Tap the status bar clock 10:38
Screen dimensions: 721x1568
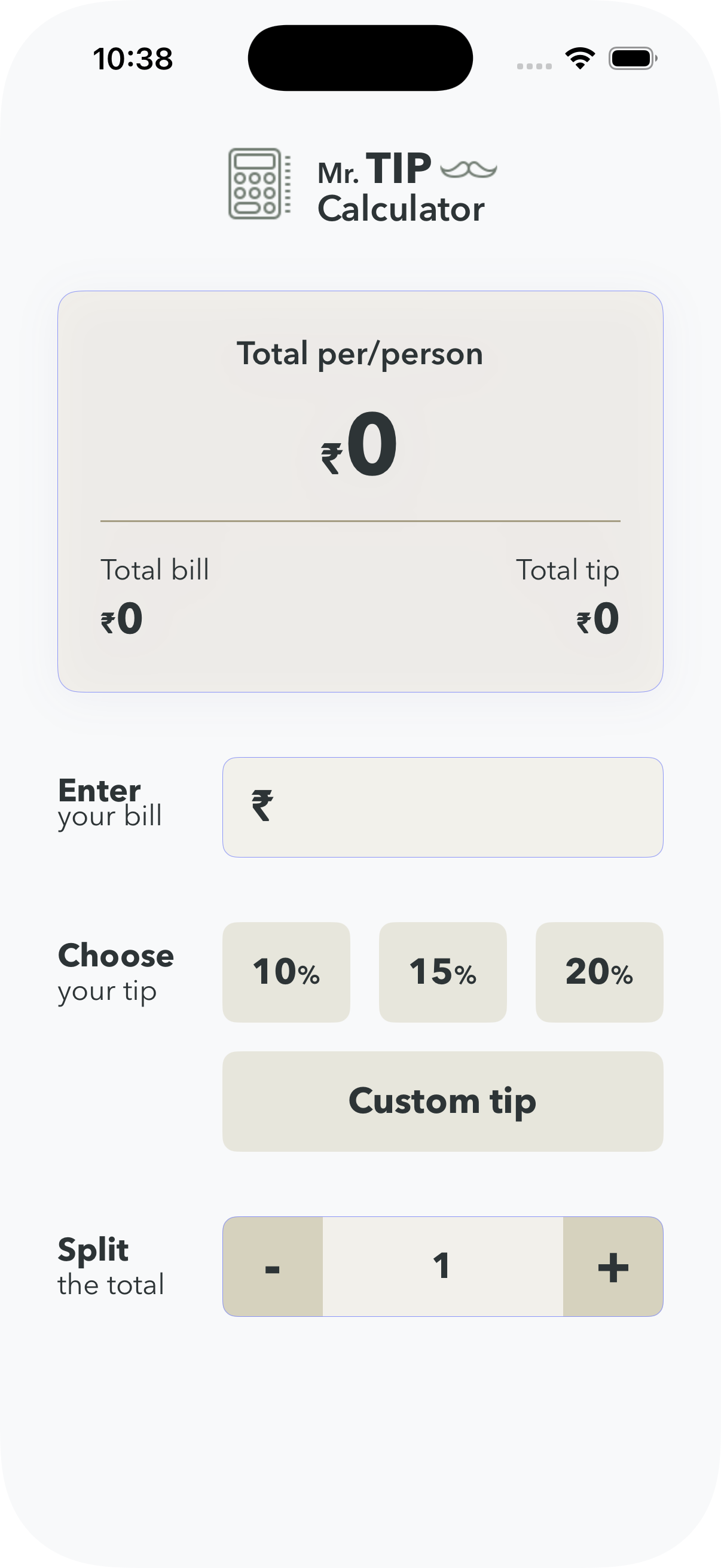[133, 59]
